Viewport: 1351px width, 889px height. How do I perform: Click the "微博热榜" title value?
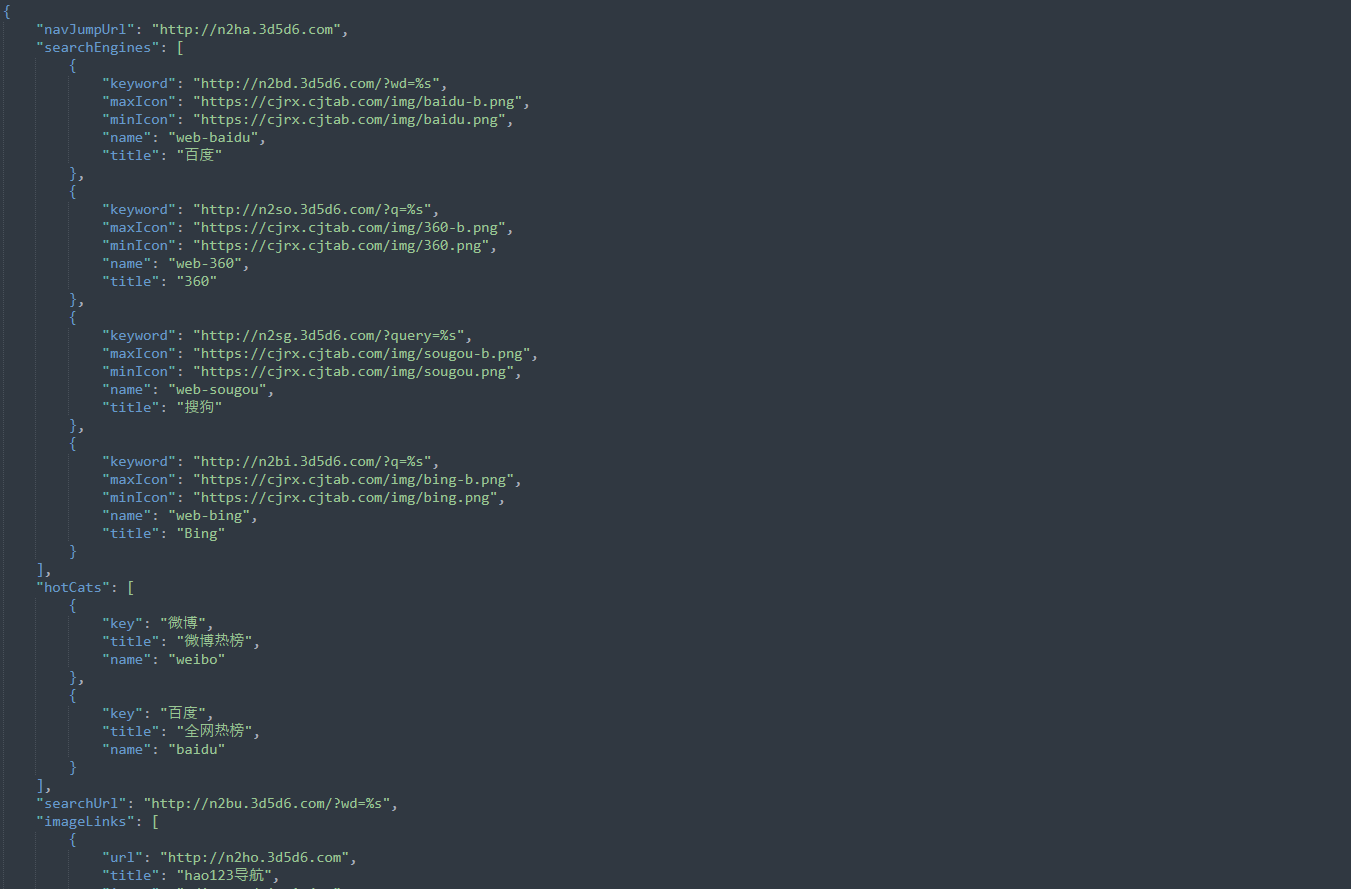pyautogui.click(x=214, y=641)
